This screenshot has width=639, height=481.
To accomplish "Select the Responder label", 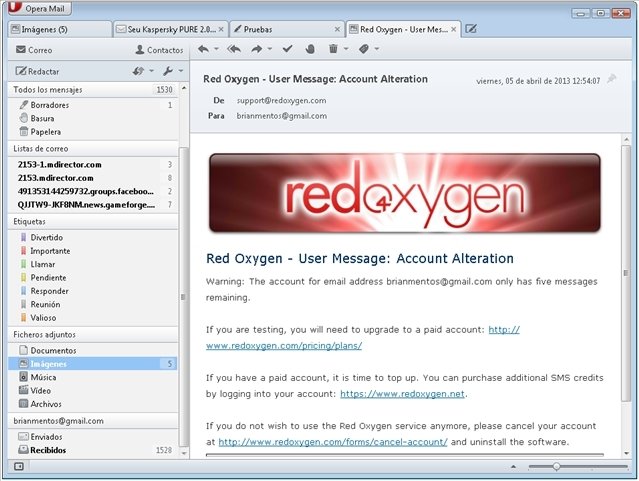I will (93, 291).
